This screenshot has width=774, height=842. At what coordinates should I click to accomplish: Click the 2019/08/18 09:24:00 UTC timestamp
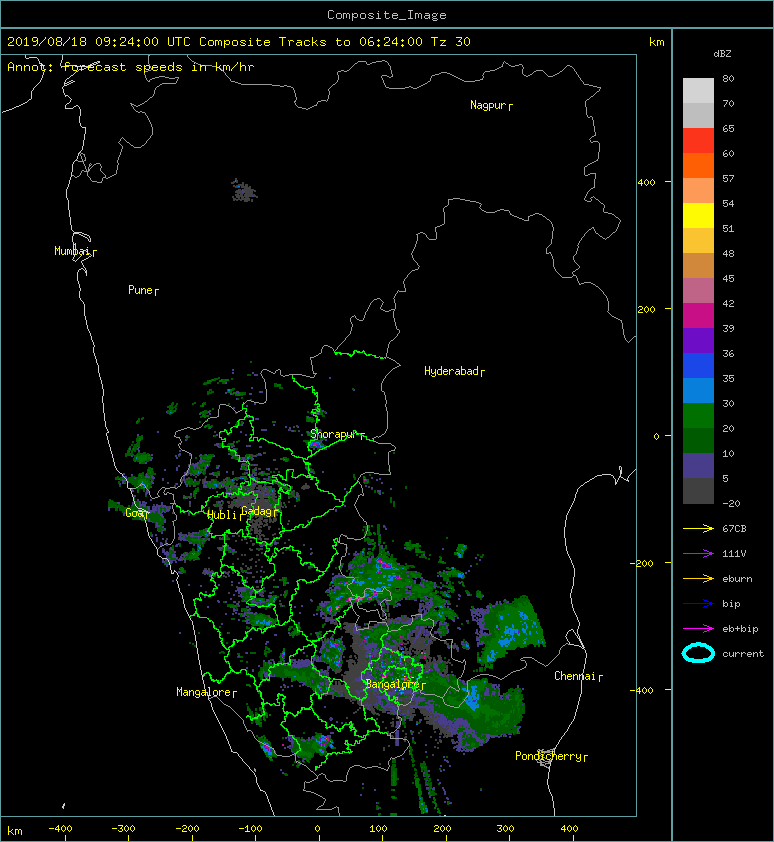click(99, 42)
